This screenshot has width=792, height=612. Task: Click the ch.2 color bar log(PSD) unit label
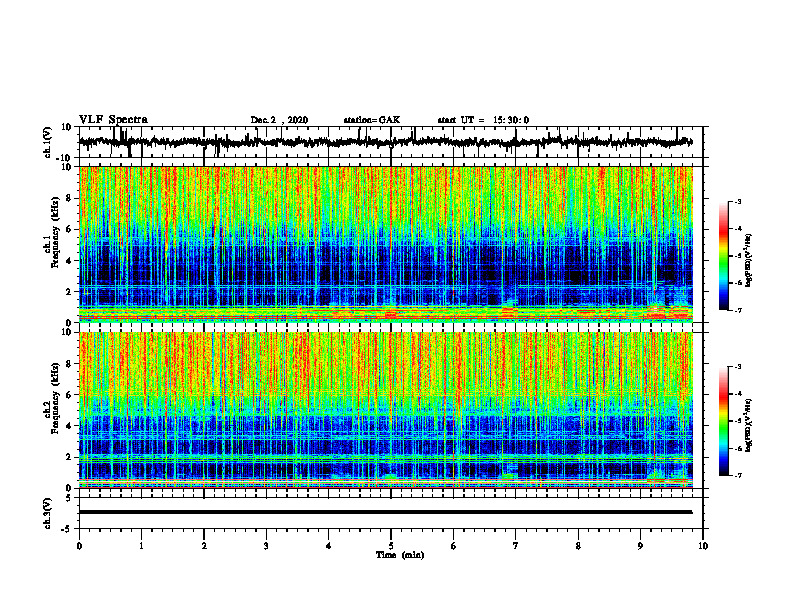coord(748,425)
